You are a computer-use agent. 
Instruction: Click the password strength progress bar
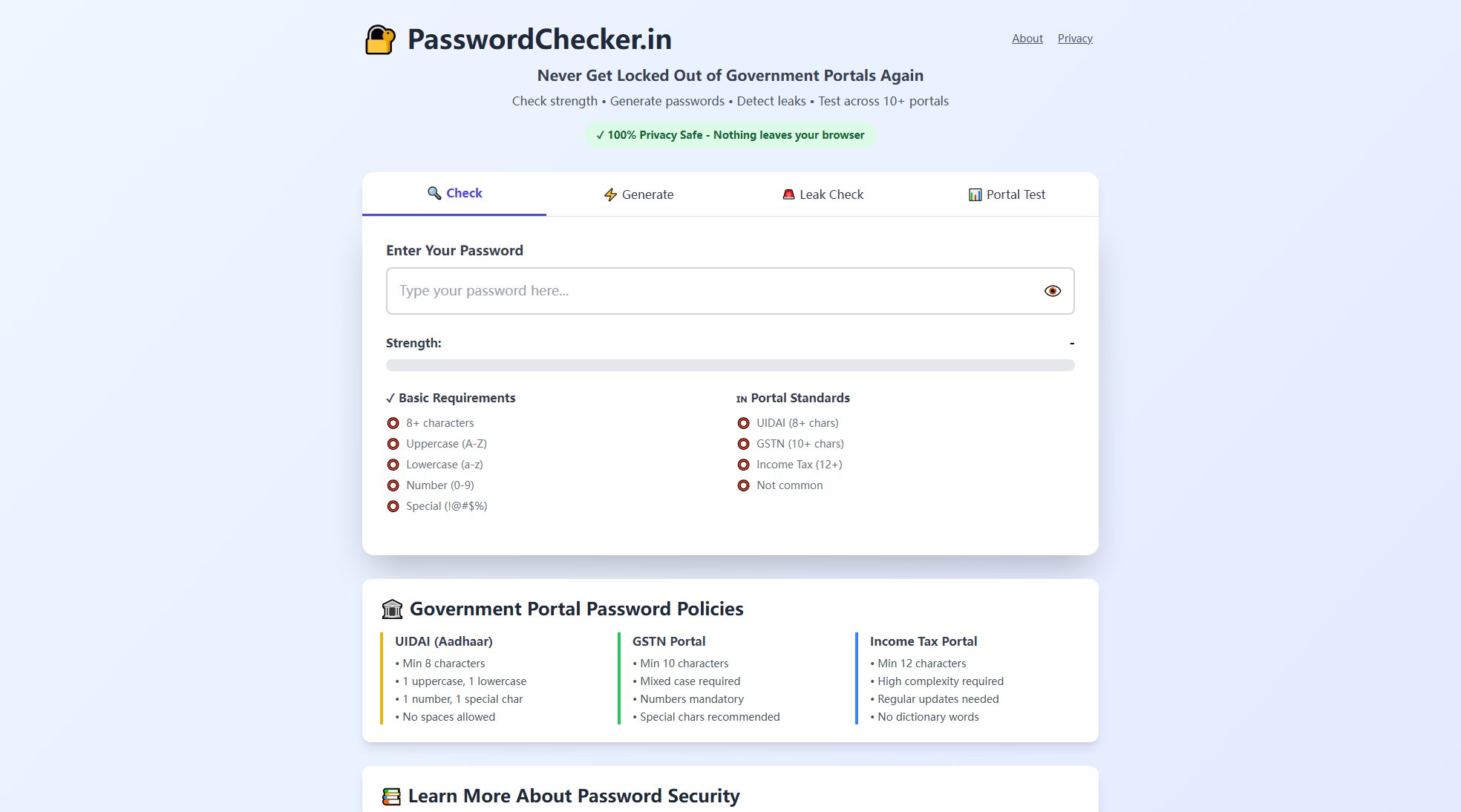point(730,364)
